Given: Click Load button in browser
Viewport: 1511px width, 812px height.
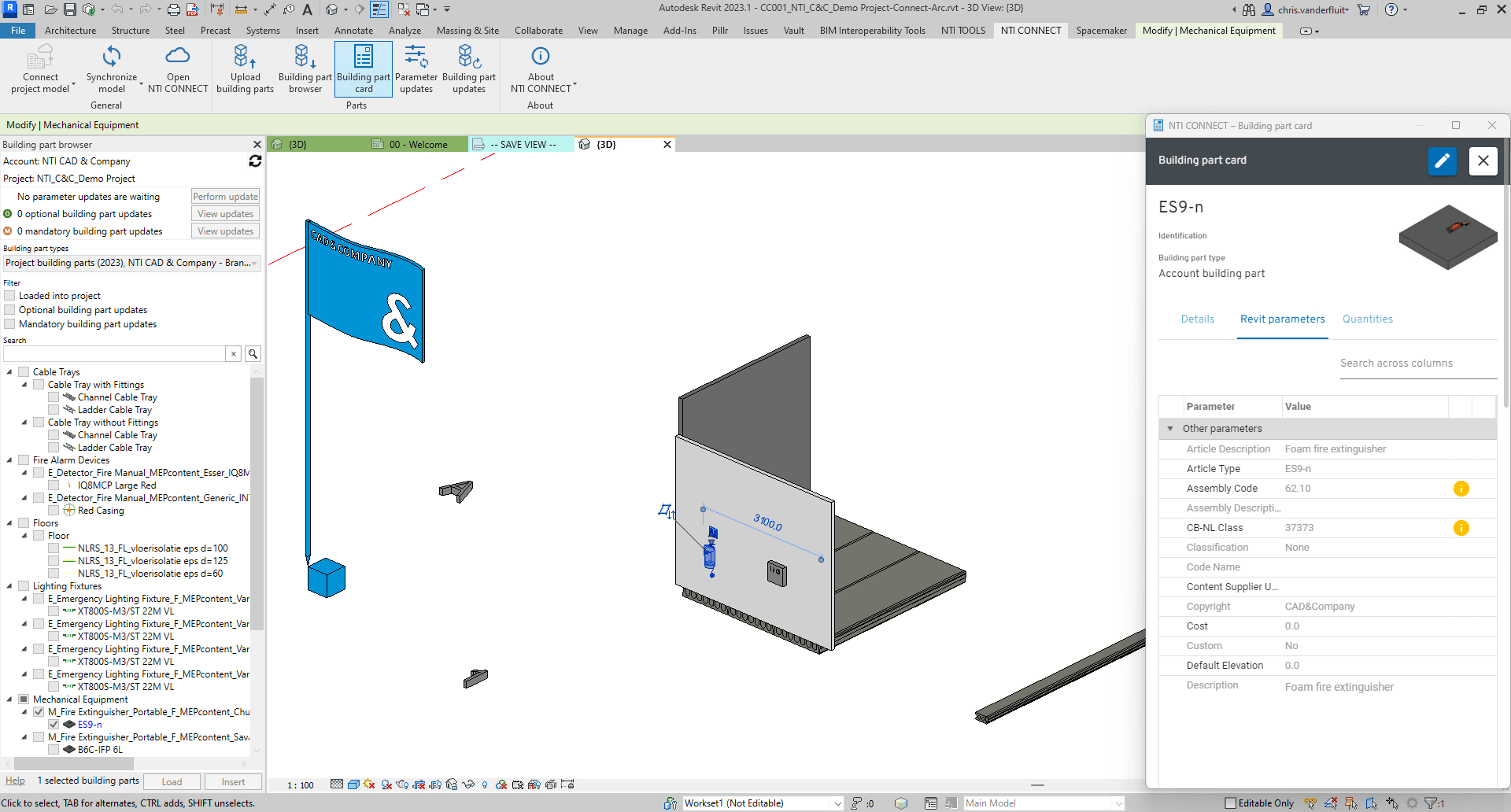Looking at the screenshot, I should [172, 782].
